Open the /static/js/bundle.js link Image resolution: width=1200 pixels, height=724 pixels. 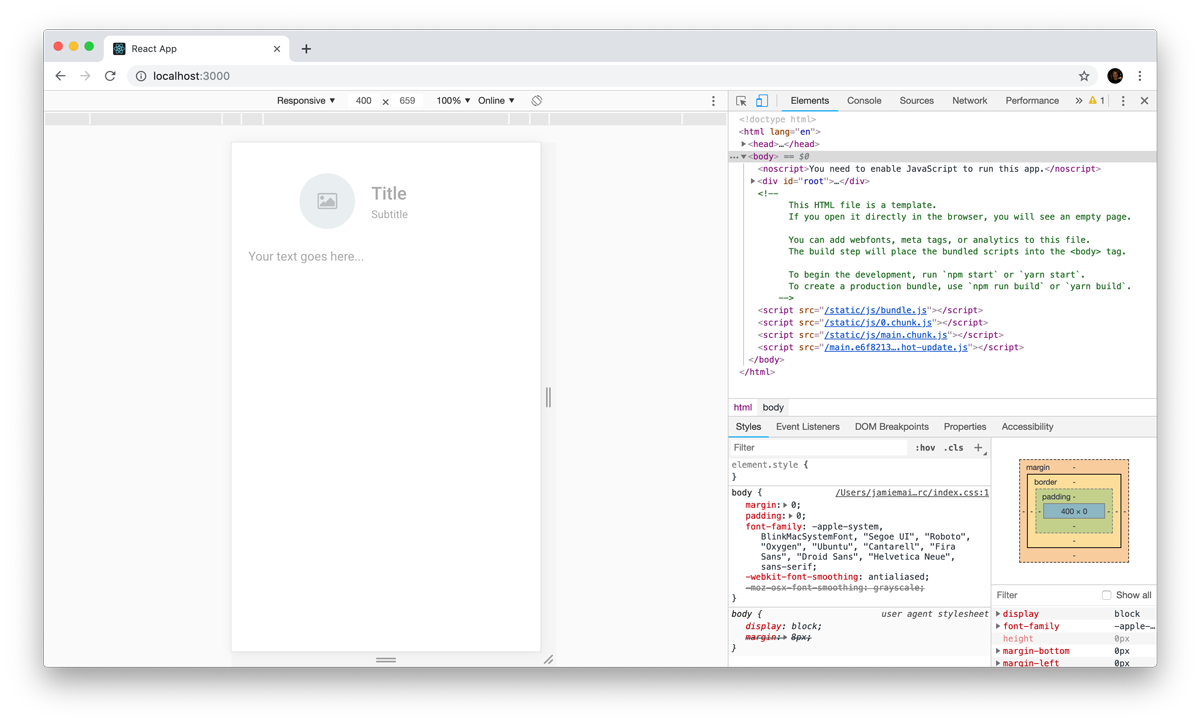(875, 310)
